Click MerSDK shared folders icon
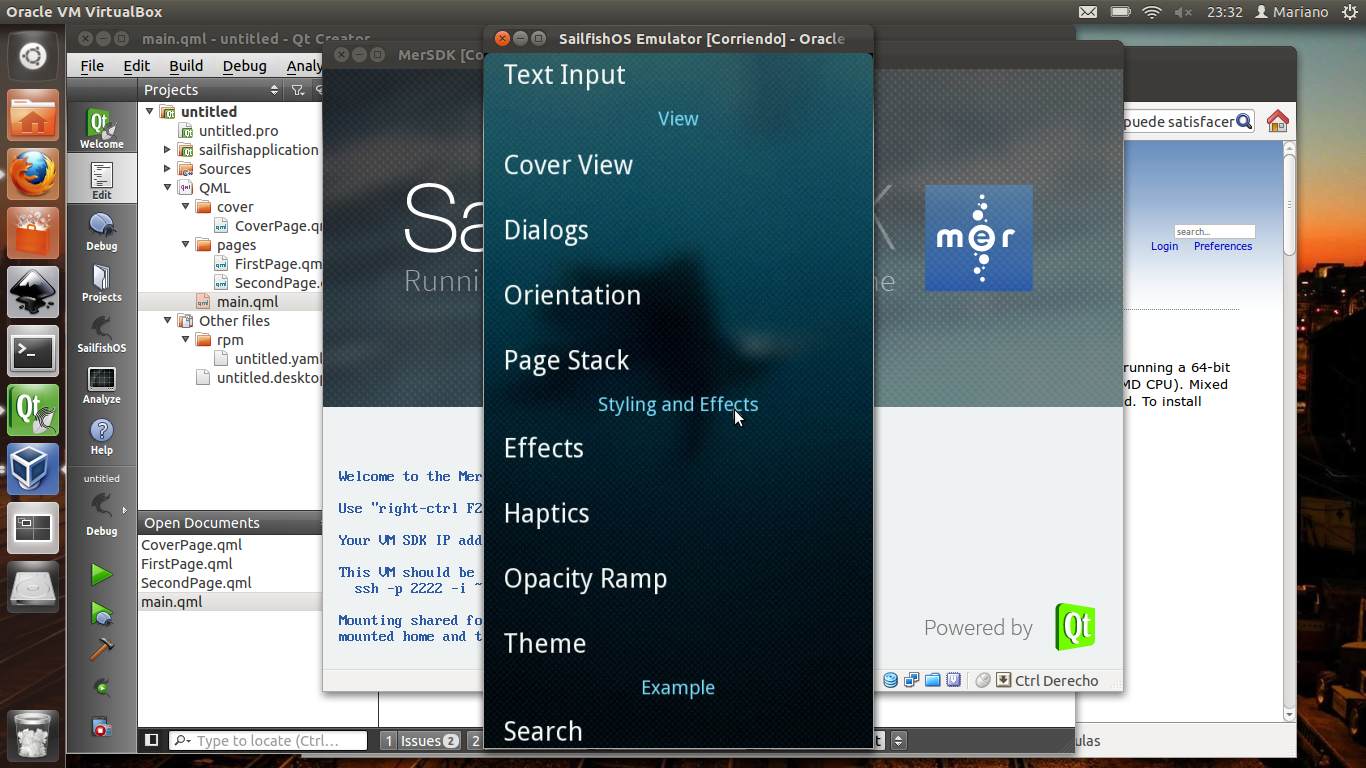1366x768 pixels. [x=932, y=680]
